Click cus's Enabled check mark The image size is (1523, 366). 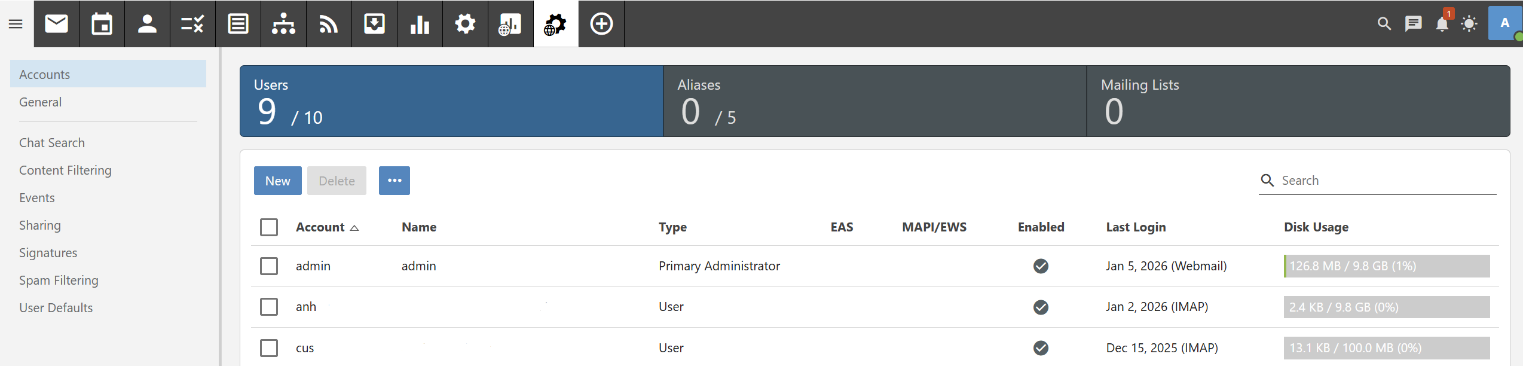pyautogui.click(x=1041, y=348)
